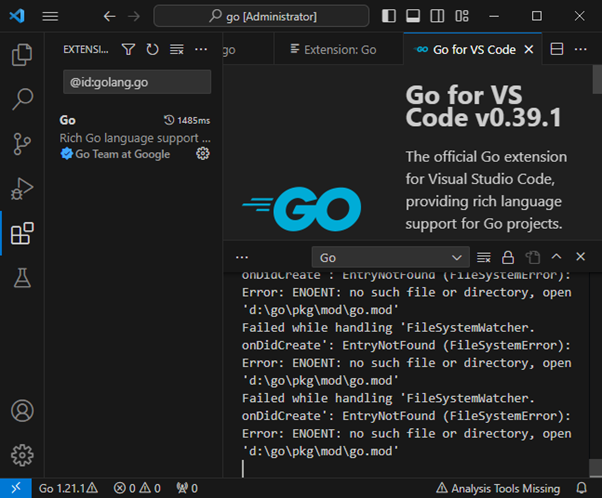Open Problems via errors and warnings count
This screenshot has width=602, height=498.
[137, 488]
